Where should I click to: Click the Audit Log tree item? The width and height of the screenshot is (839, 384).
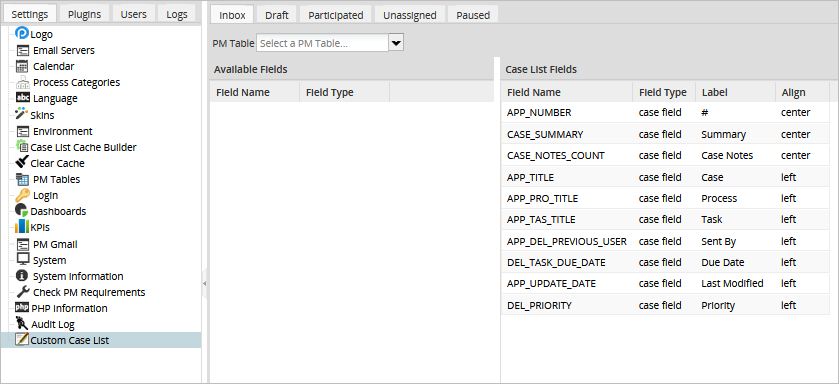[52, 324]
